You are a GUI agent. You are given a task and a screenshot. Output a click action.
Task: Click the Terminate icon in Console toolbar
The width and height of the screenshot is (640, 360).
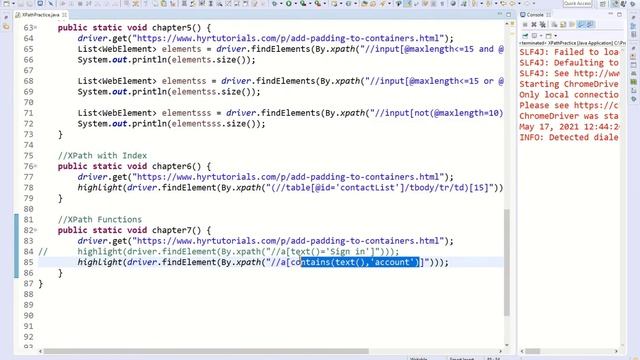(x=525, y=25)
